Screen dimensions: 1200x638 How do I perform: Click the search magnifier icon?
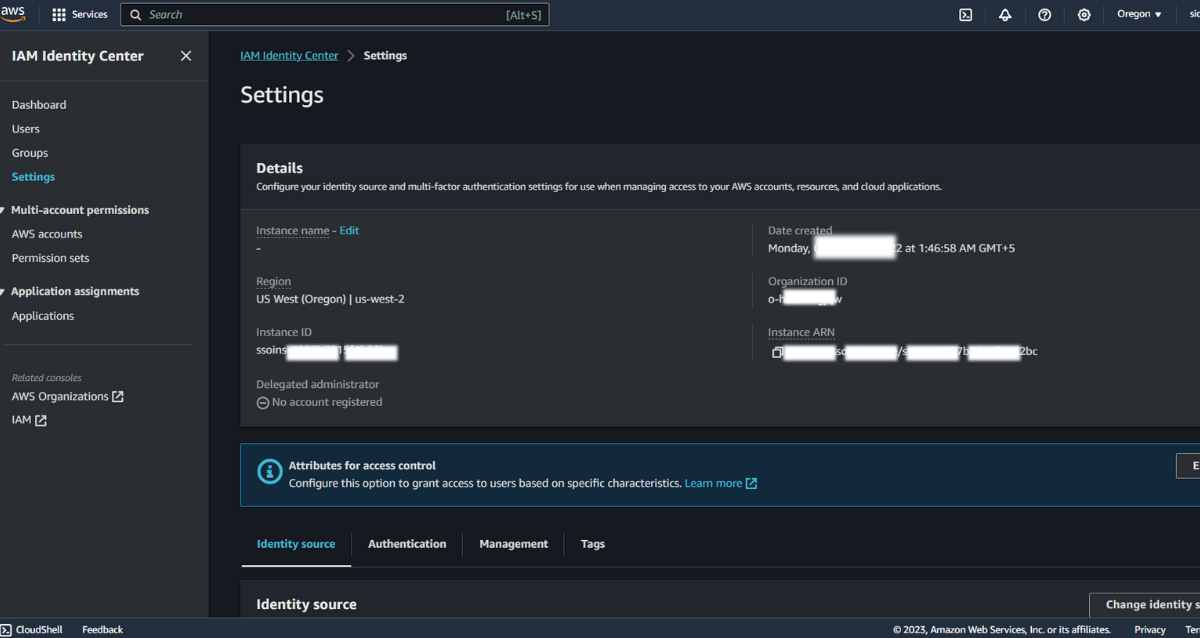pos(136,15)
